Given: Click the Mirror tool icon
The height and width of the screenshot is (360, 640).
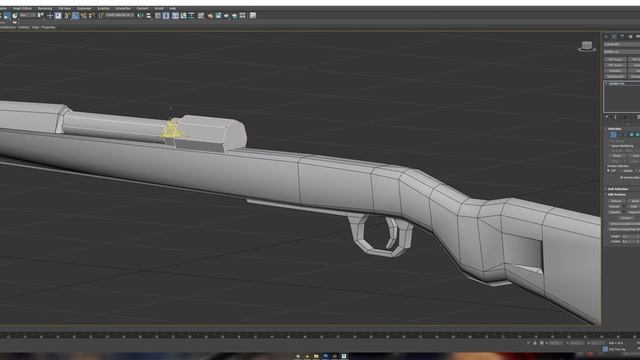Looking at the screenshot, I should coord(140,16).
